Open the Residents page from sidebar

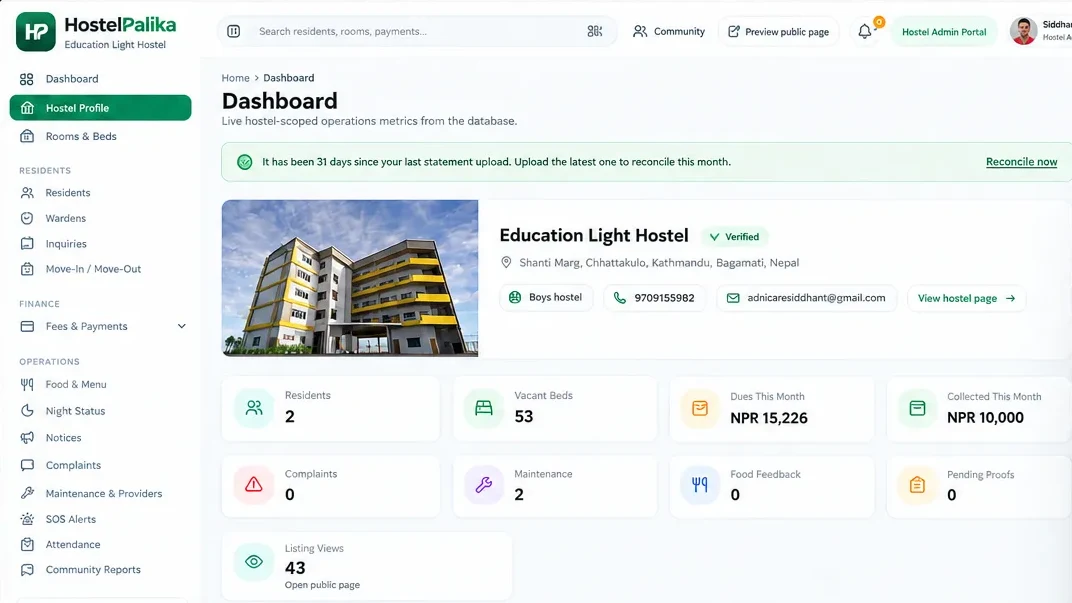[100, 193]
